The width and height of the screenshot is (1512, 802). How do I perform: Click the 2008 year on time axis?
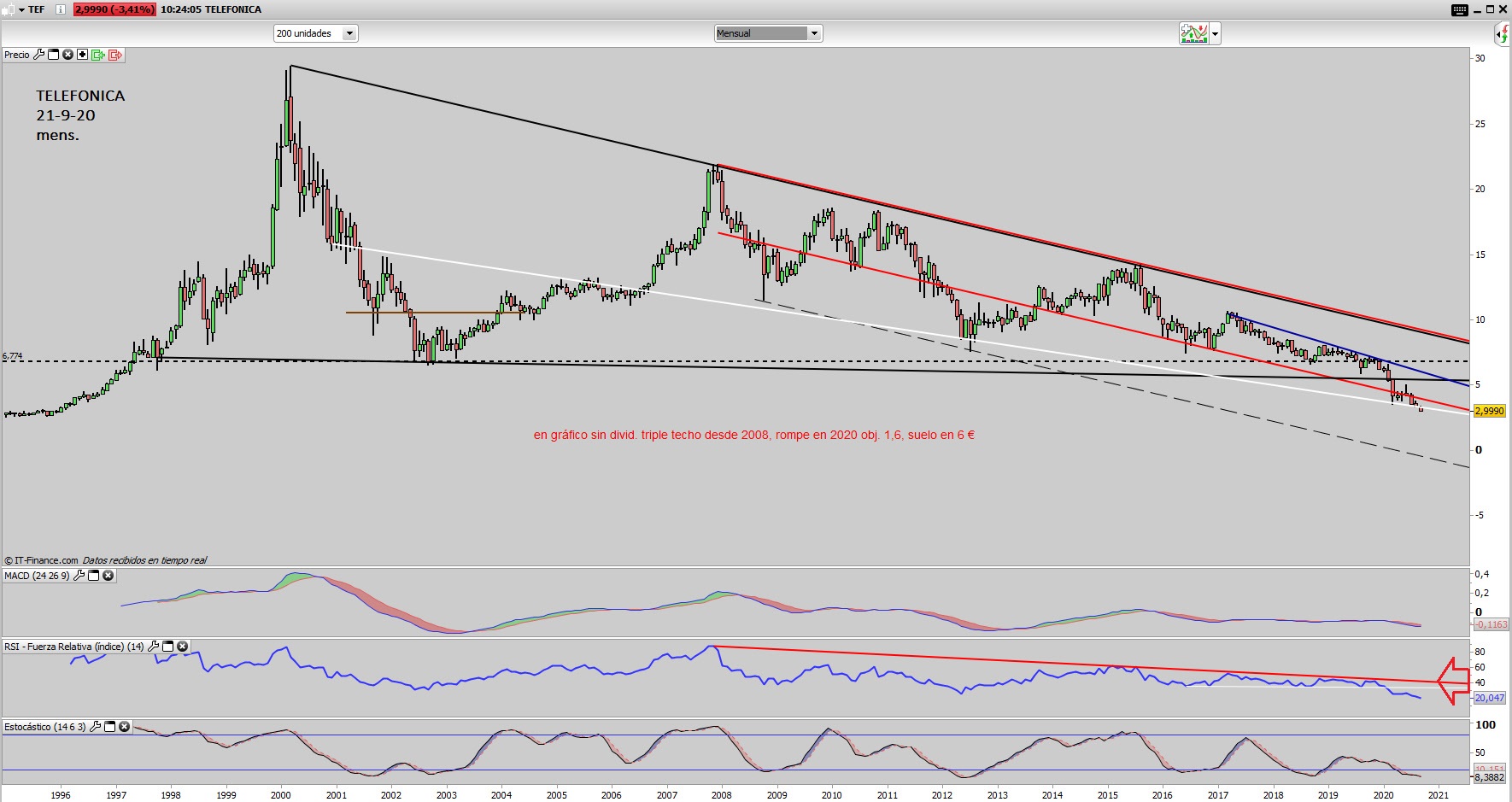[x=722, y=795]
